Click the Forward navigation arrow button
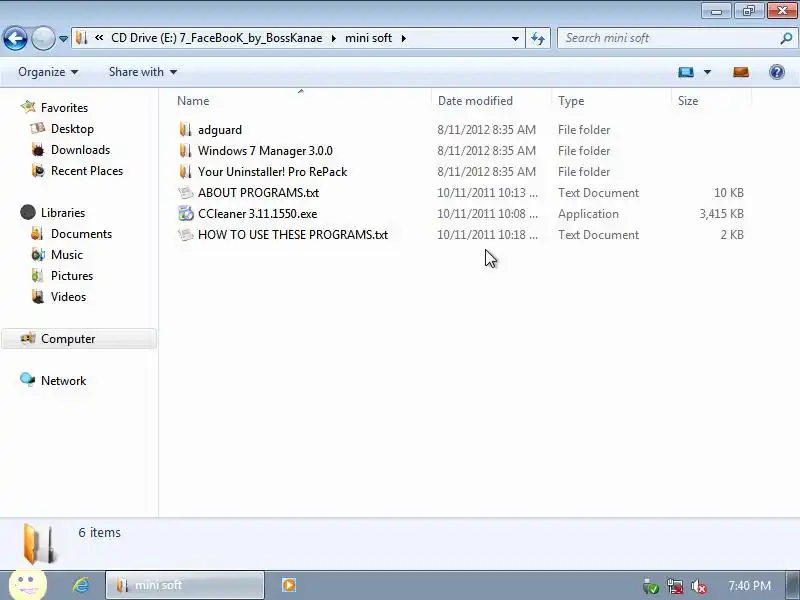The image size is (800, 600). 43,38
